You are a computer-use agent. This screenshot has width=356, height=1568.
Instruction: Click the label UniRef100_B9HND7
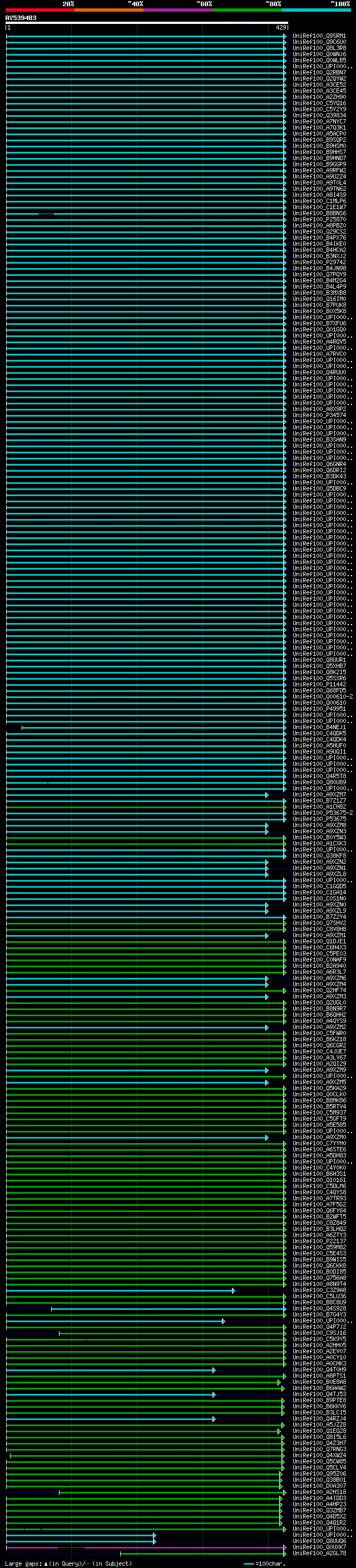click(319, 159)
